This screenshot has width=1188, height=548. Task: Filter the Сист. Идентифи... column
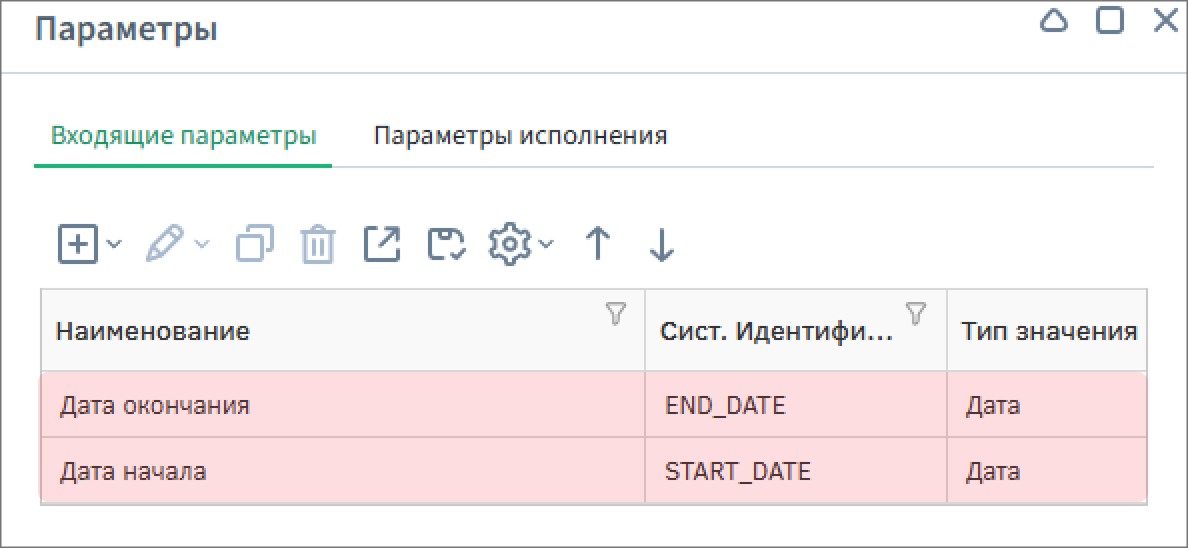point(915,314)
